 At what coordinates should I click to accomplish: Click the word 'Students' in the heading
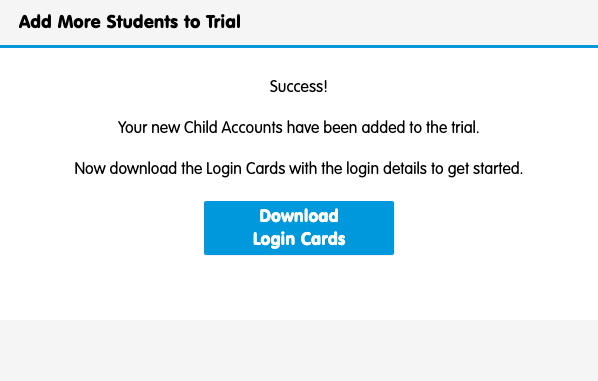[143, 22]
